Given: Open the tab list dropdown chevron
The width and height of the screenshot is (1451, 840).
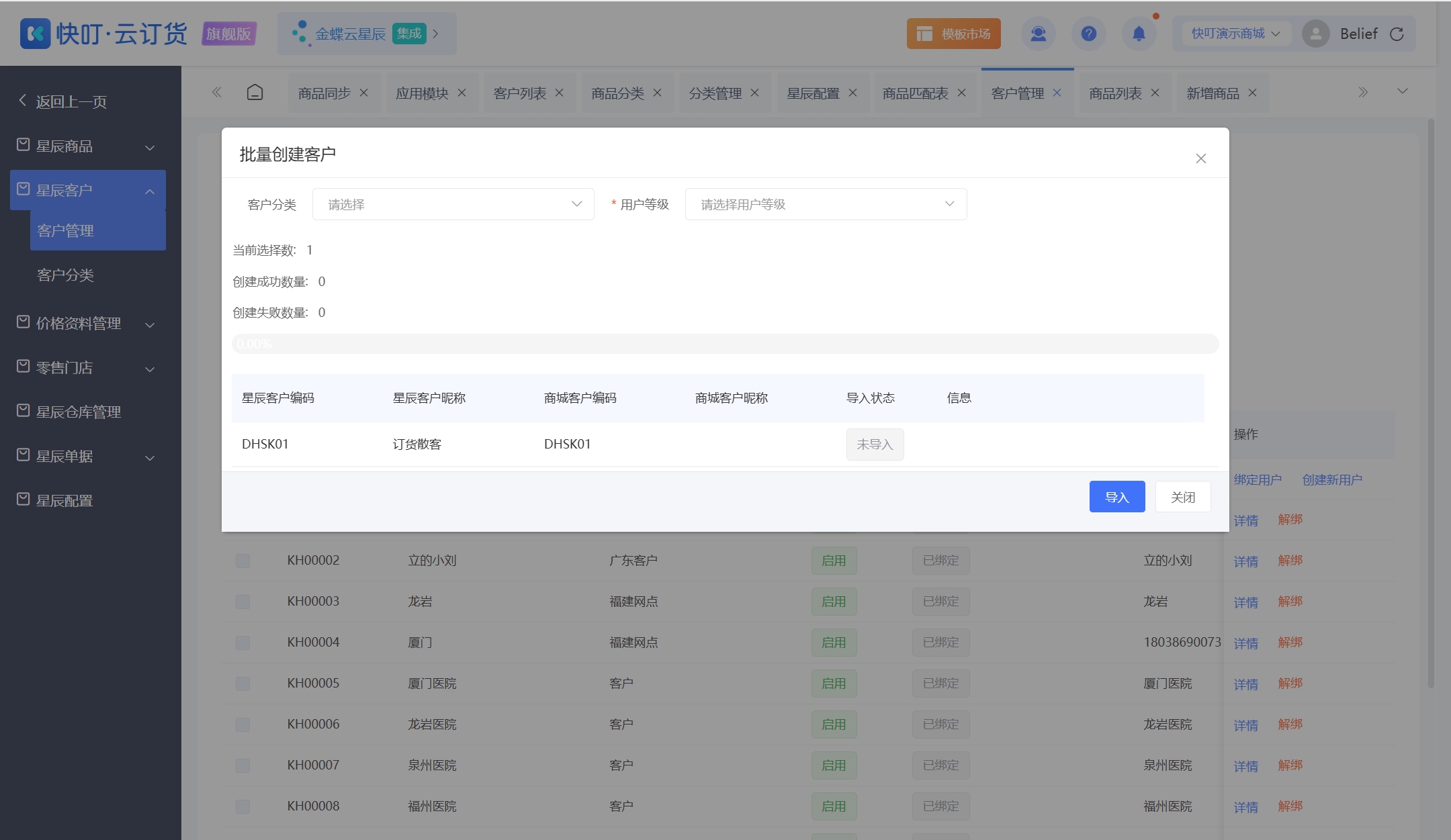Looking at the screenshot, I should (1402, 91).
